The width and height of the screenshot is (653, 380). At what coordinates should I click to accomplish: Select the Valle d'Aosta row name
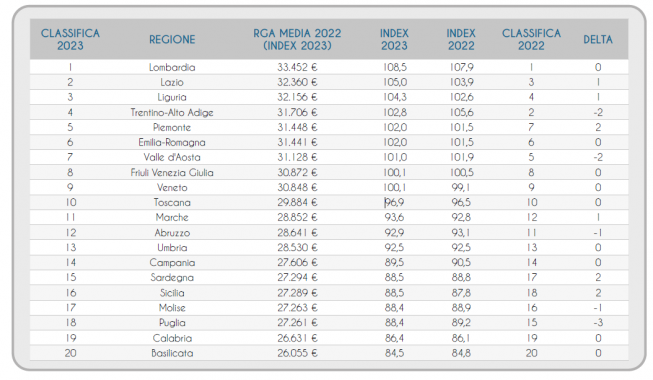point(172,158)
